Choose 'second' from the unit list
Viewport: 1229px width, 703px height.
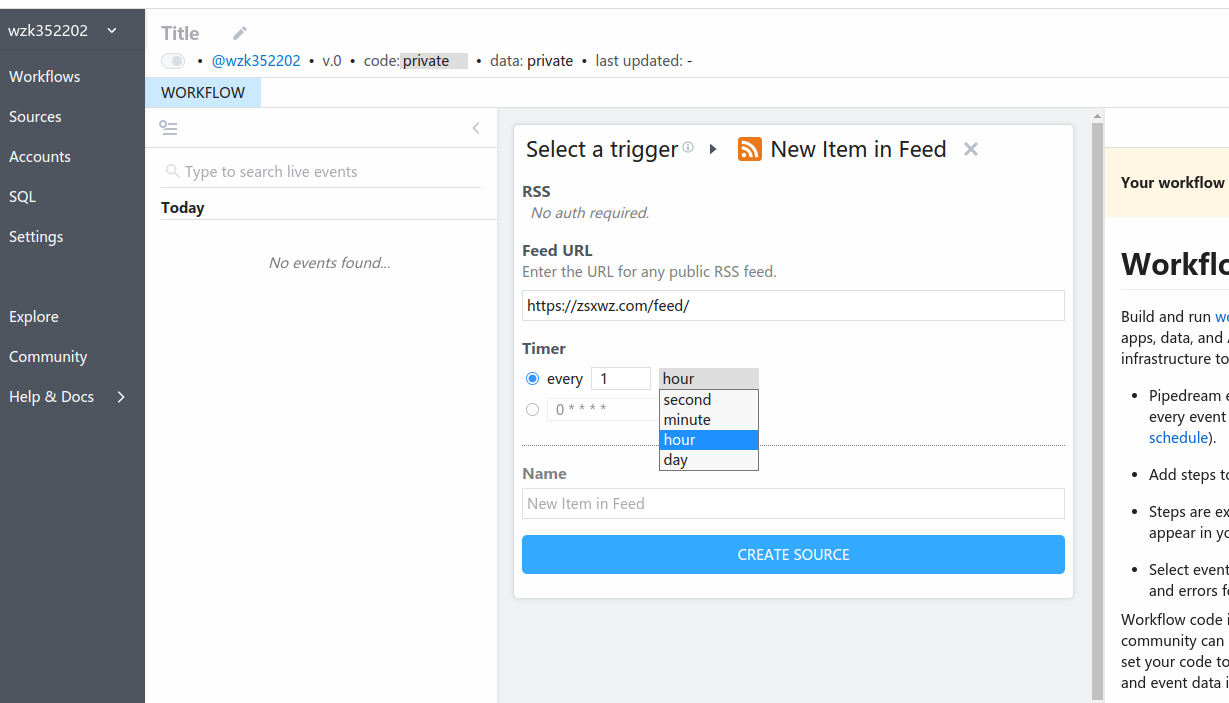(x=708, y=400)
